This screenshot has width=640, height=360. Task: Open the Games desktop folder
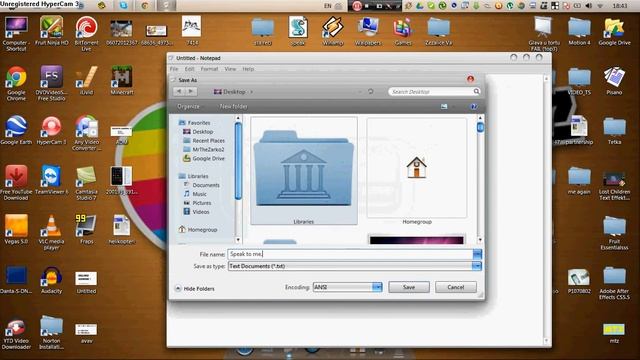(403, 31)
